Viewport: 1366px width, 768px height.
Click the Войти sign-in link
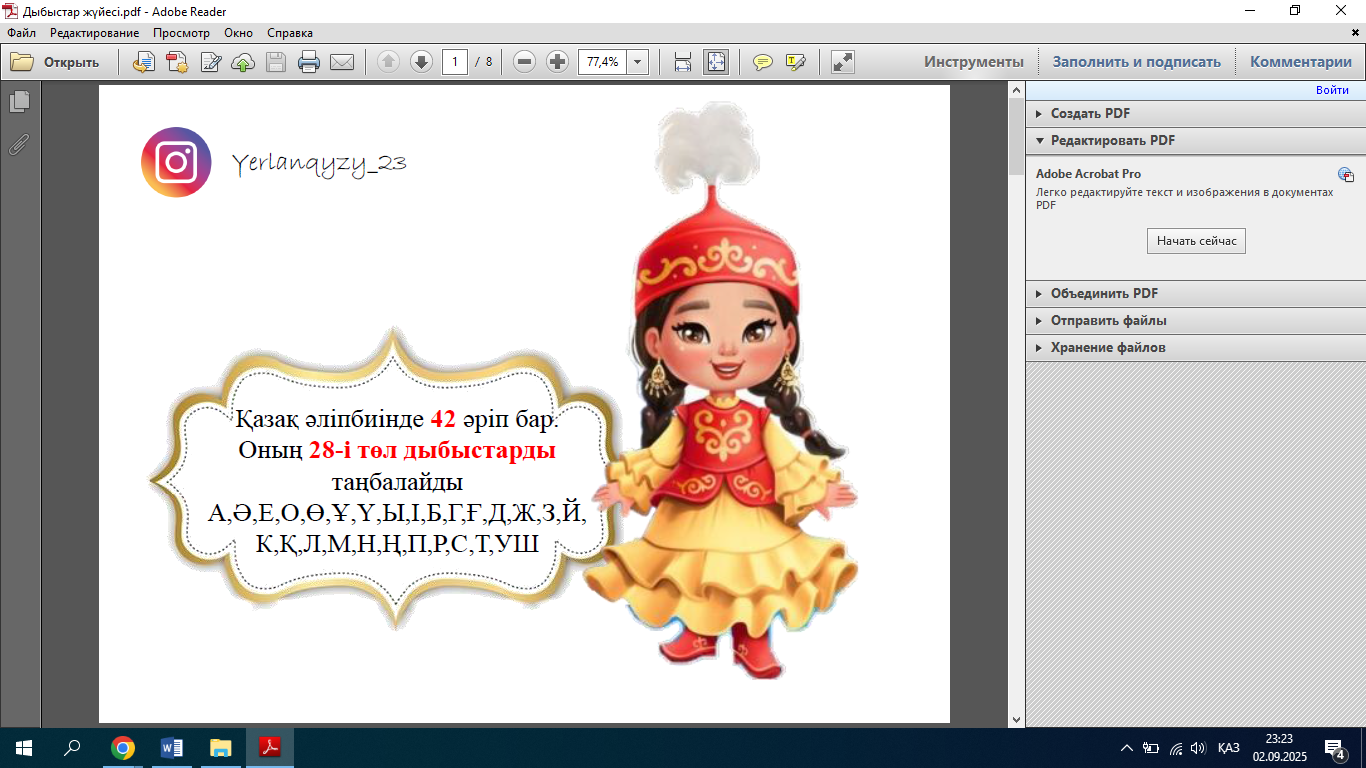(1332, 90)
